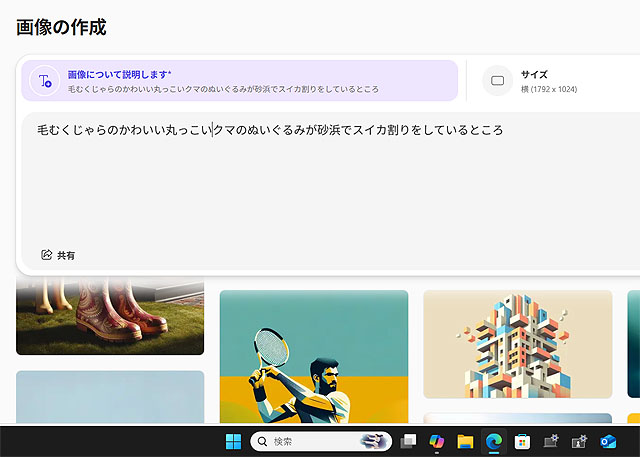Switch to Microsoft Edge in the taskbar

493,441
